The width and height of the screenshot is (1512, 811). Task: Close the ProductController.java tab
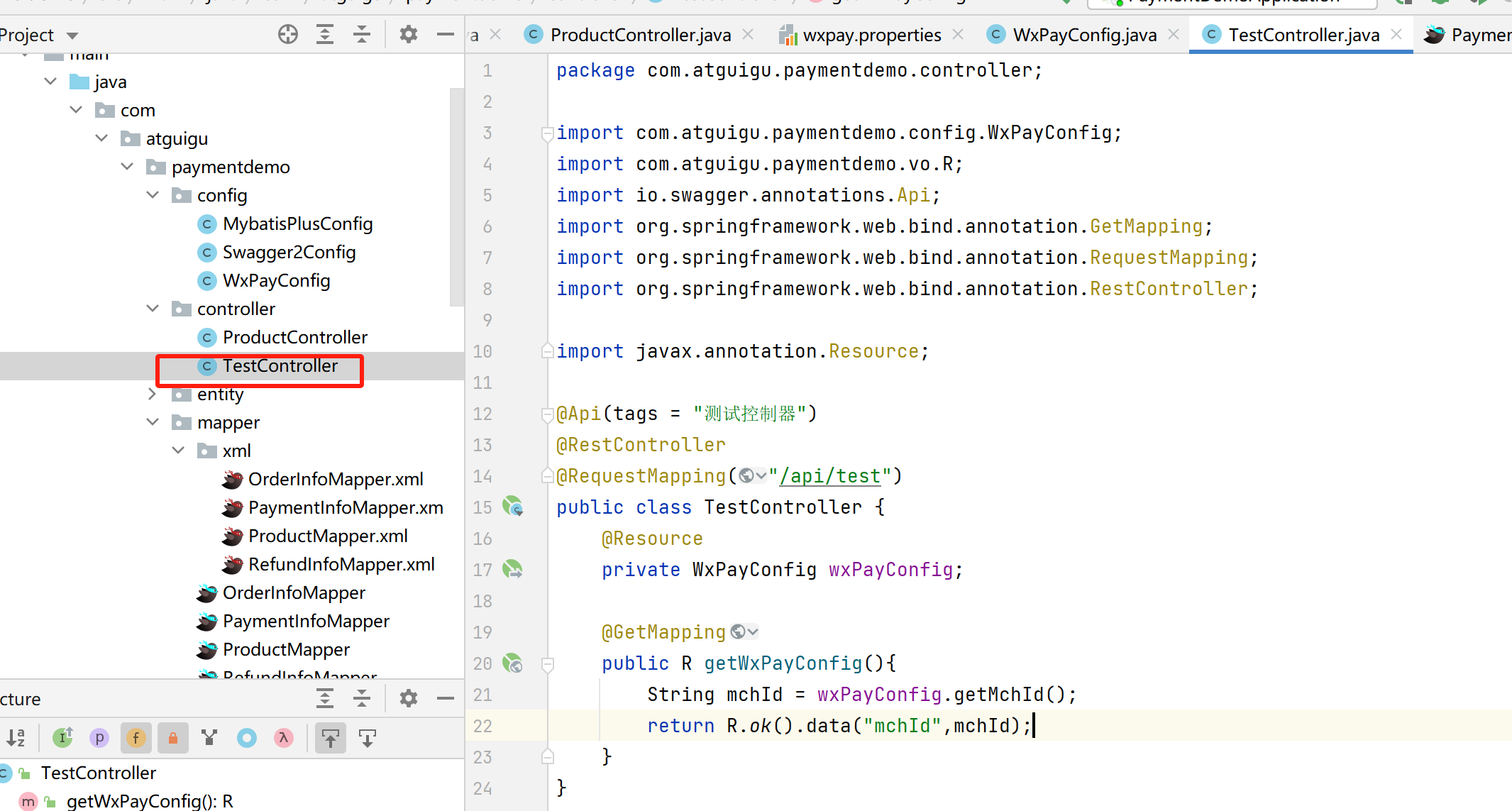pos(748,34)
